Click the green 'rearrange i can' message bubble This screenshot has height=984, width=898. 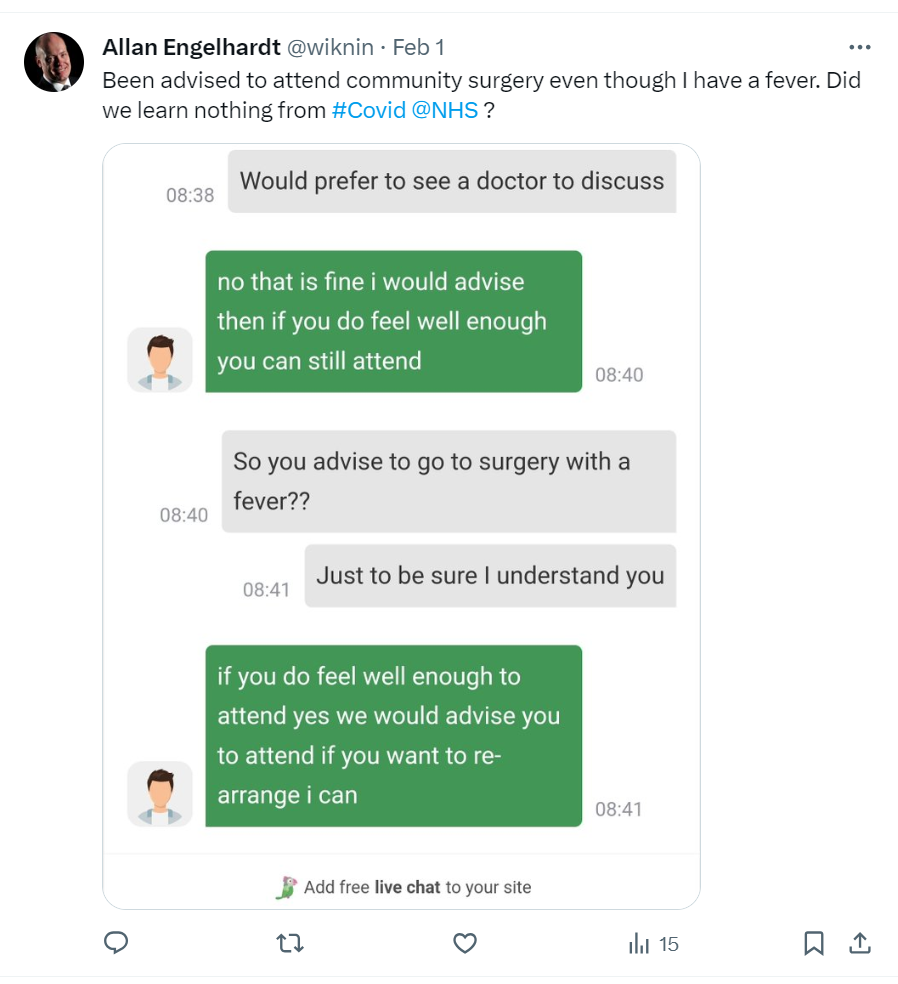393,735
